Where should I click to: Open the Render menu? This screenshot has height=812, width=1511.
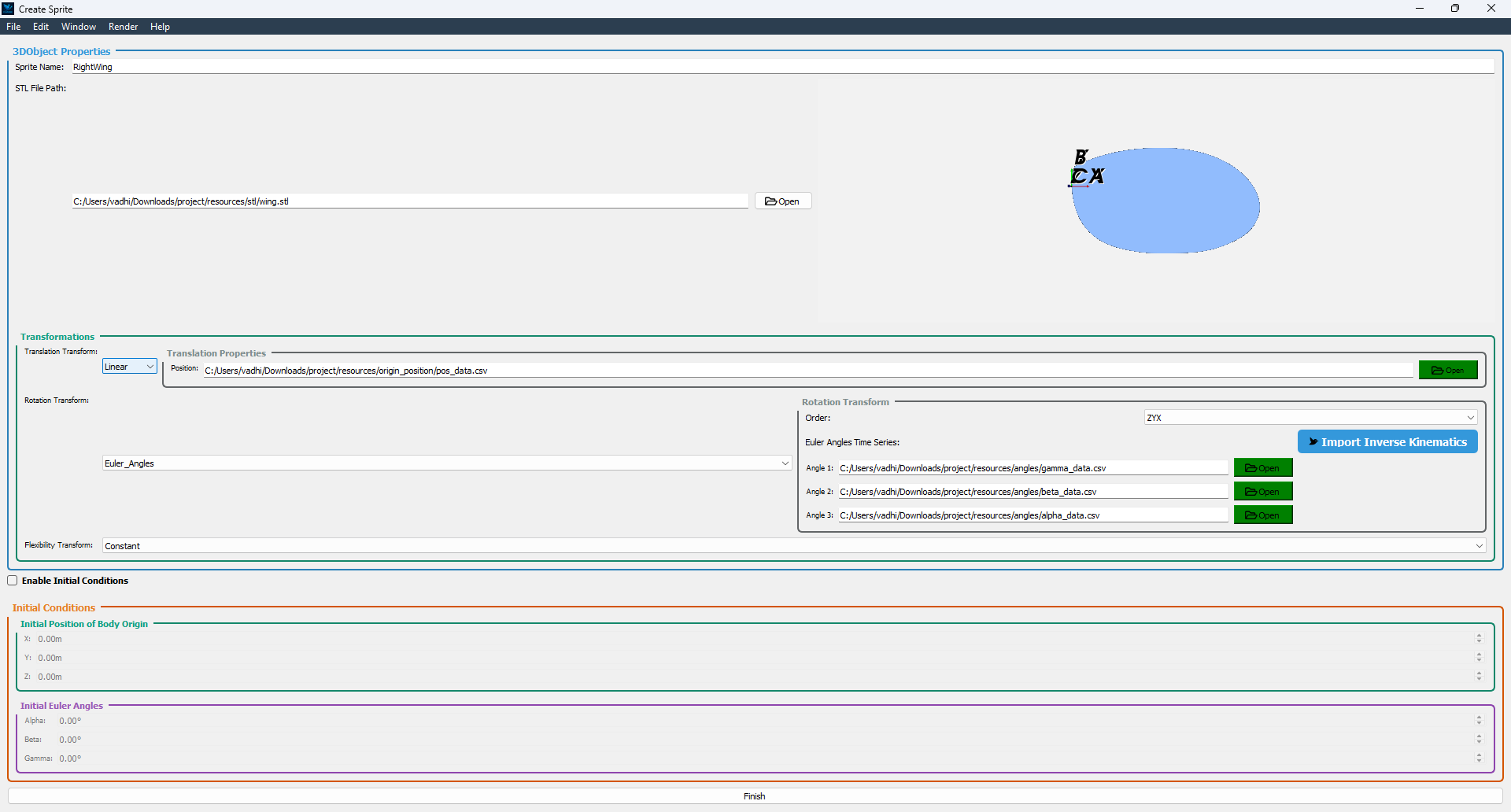(x=123, y=26)
